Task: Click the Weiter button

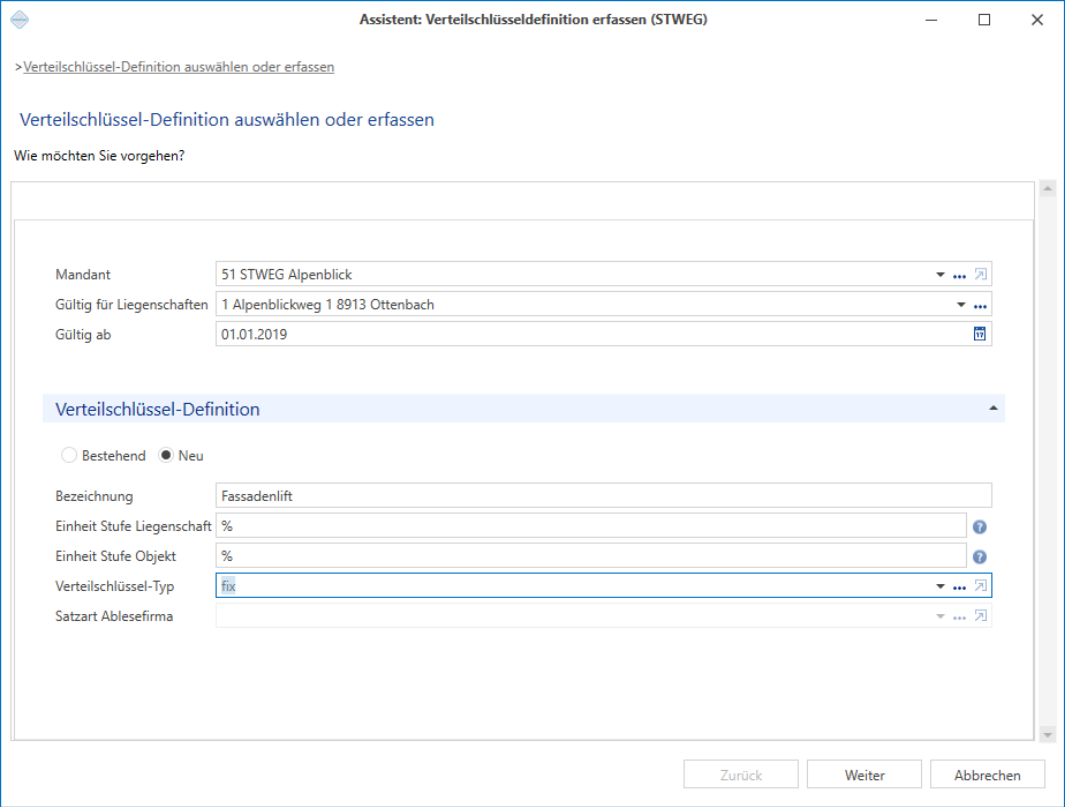Action: (864, 774)
